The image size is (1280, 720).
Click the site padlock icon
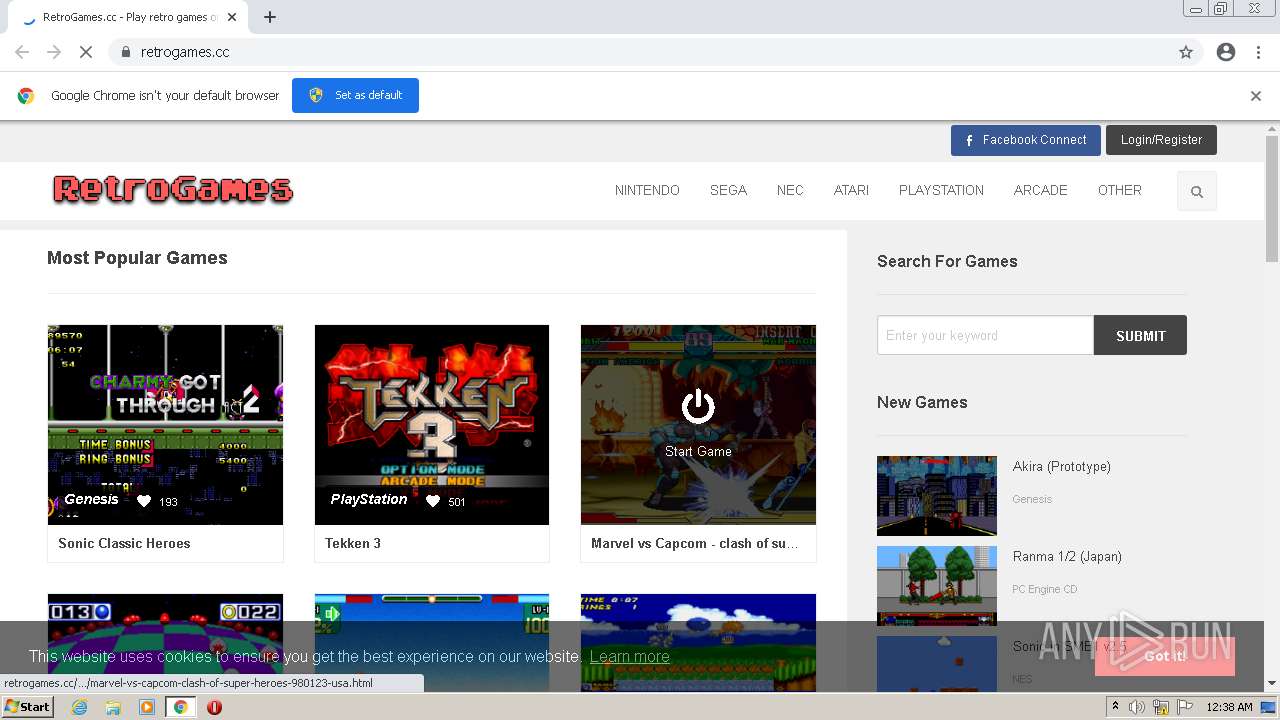(x=125, y=52)
